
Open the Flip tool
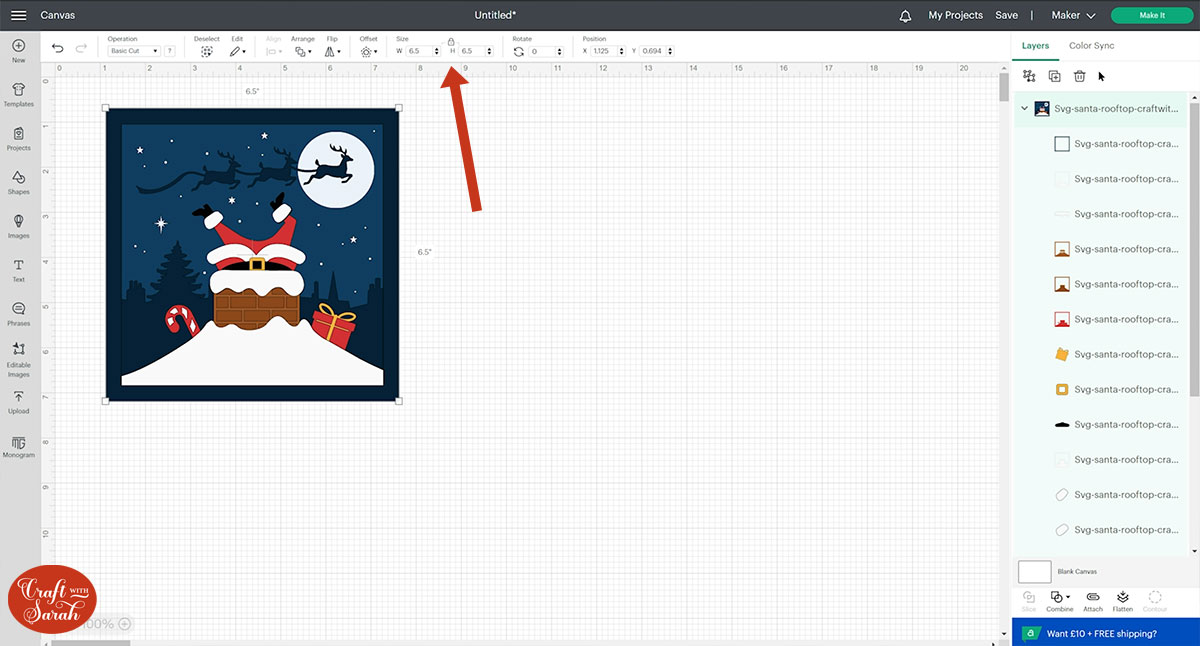click(332, 51)
